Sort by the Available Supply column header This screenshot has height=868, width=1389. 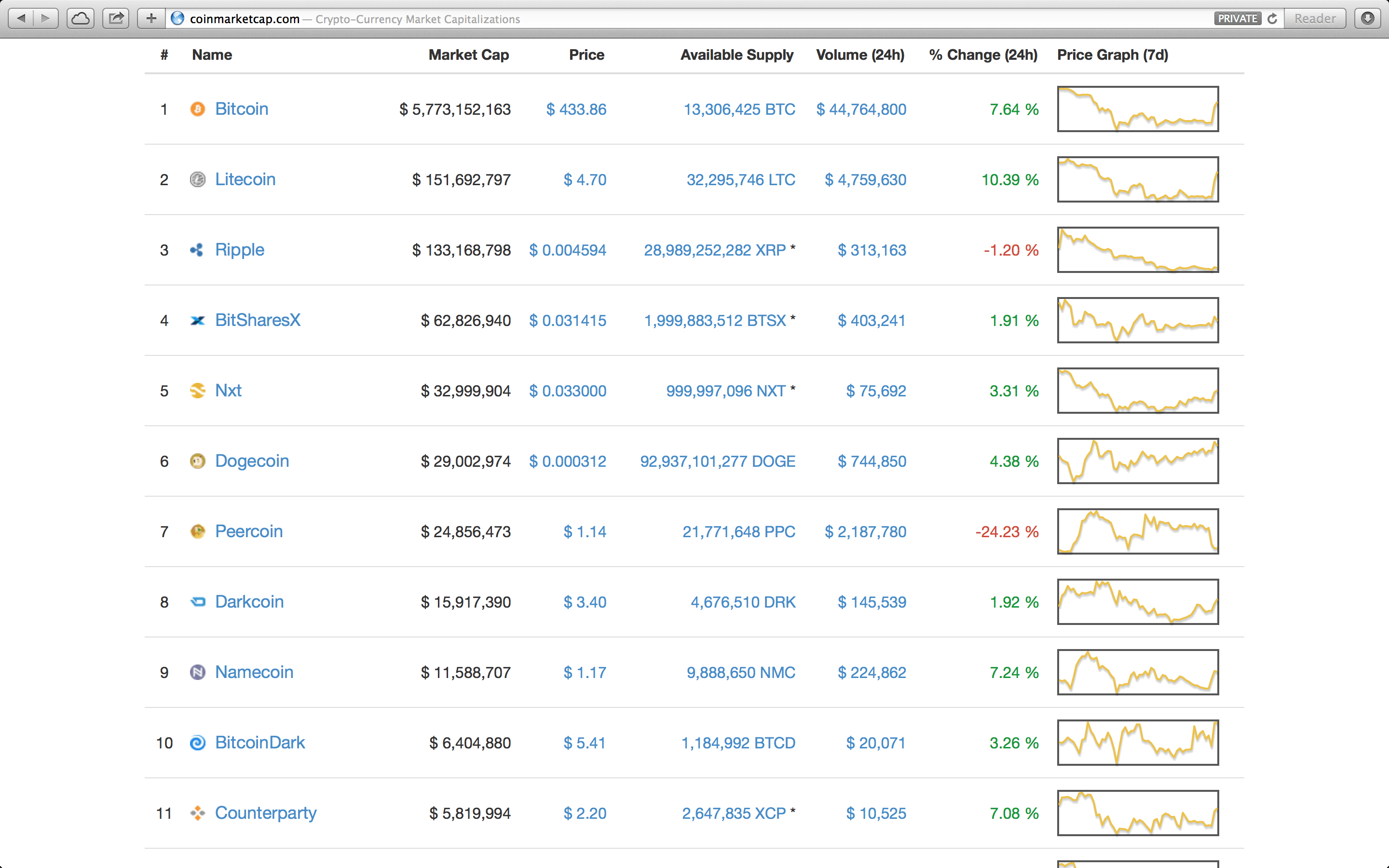(737, 55)
